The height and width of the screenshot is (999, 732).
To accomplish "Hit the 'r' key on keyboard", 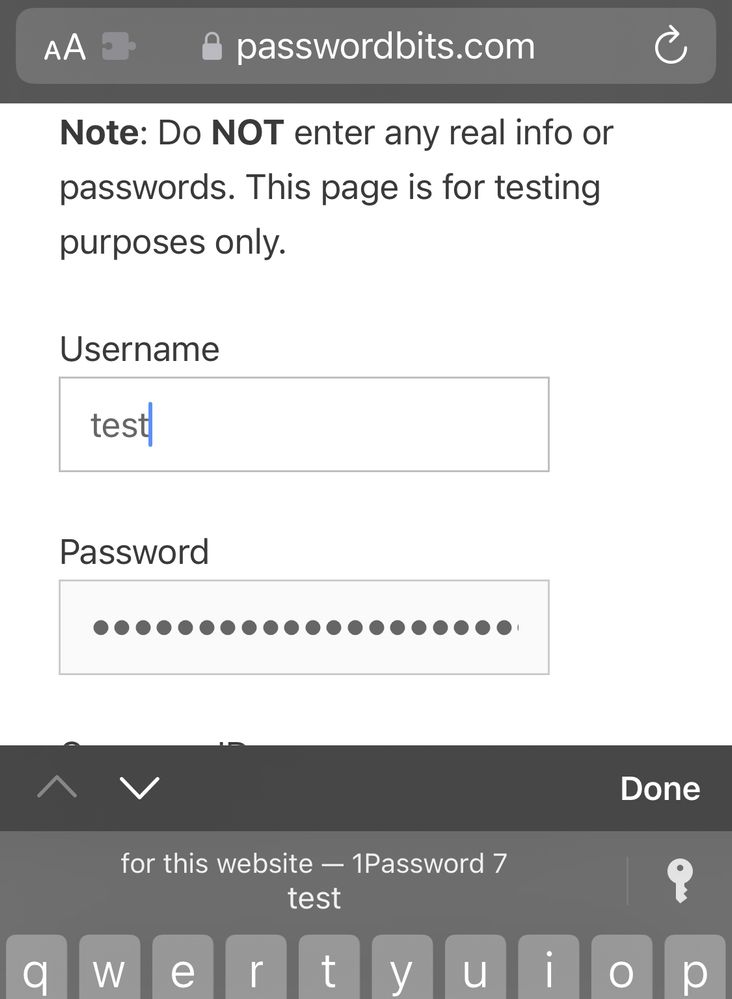I will pos(256,970).
